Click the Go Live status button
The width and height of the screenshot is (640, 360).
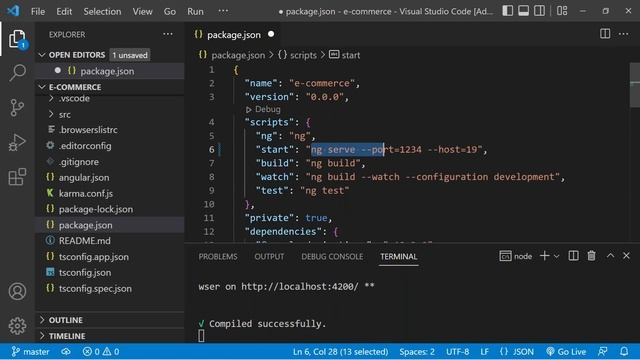566,351
